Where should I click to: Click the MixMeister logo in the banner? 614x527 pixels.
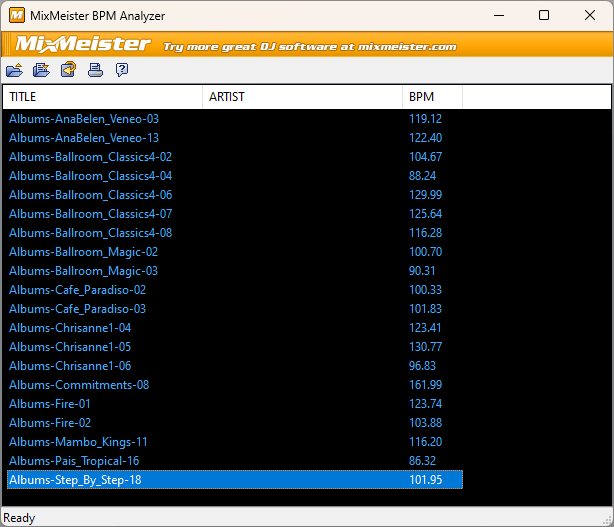(x=83, y=43)
